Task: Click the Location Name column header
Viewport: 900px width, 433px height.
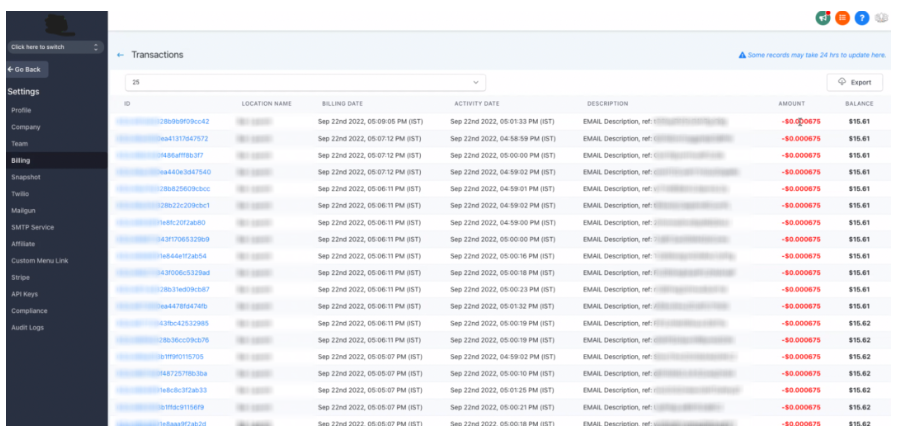Action: point(266,104)
